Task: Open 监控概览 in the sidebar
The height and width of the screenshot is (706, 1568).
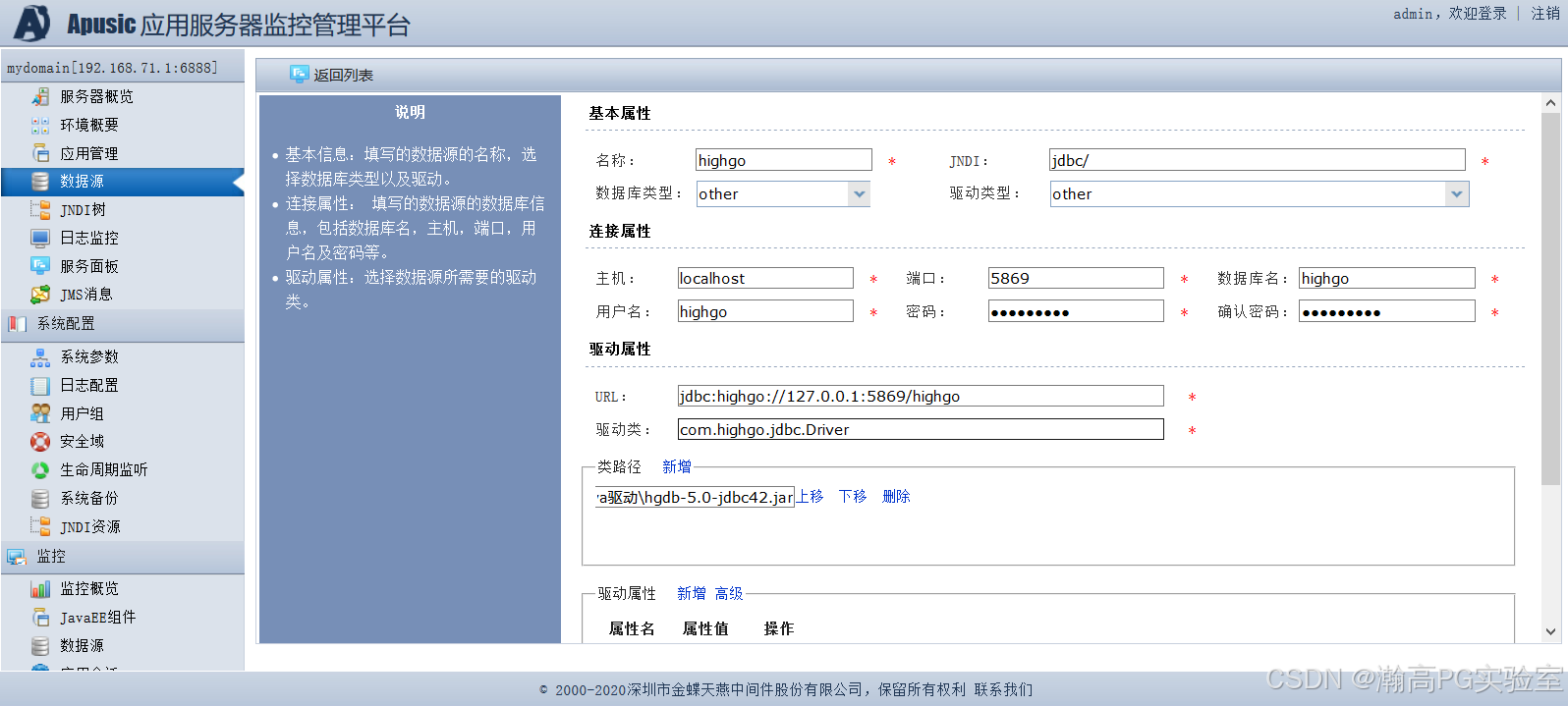Action: (x=88, y=589)
